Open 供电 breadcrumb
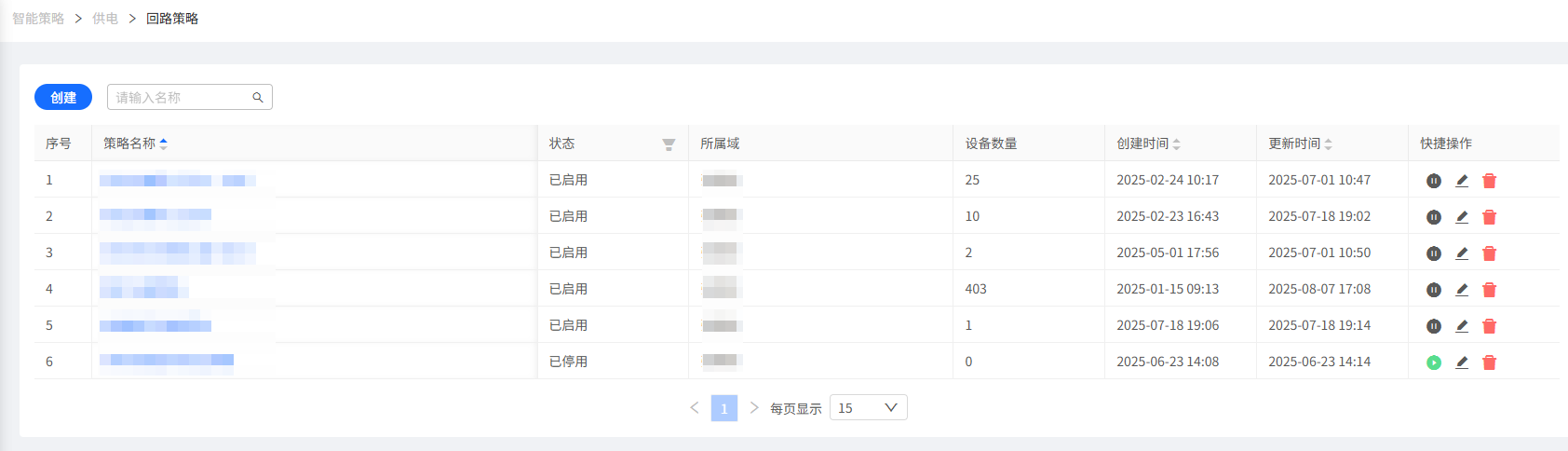 click(105, 19)
